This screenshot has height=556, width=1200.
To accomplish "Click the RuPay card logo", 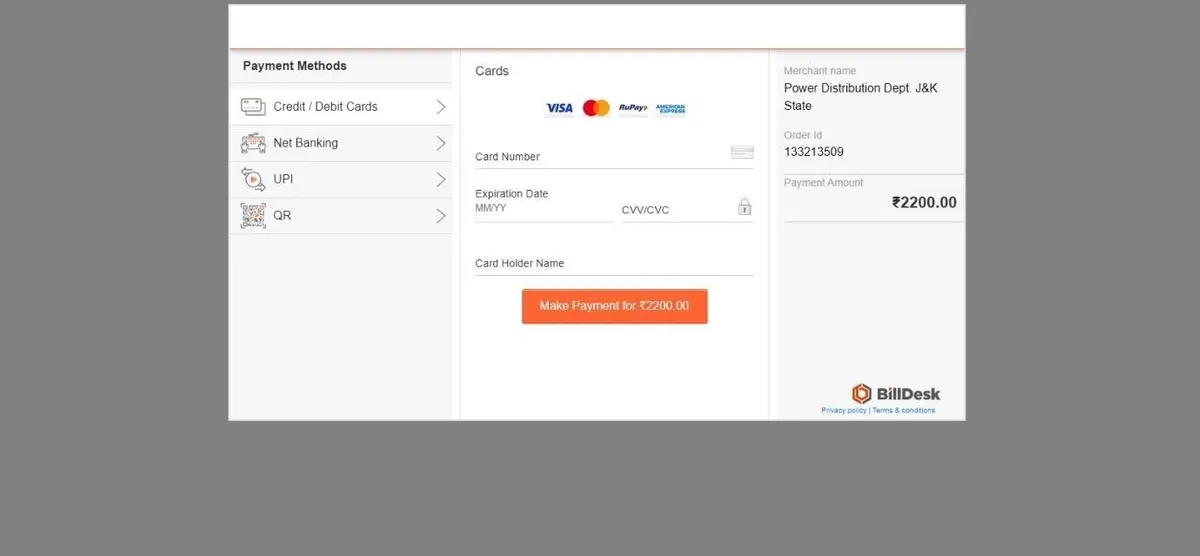I will click(633, 108).
